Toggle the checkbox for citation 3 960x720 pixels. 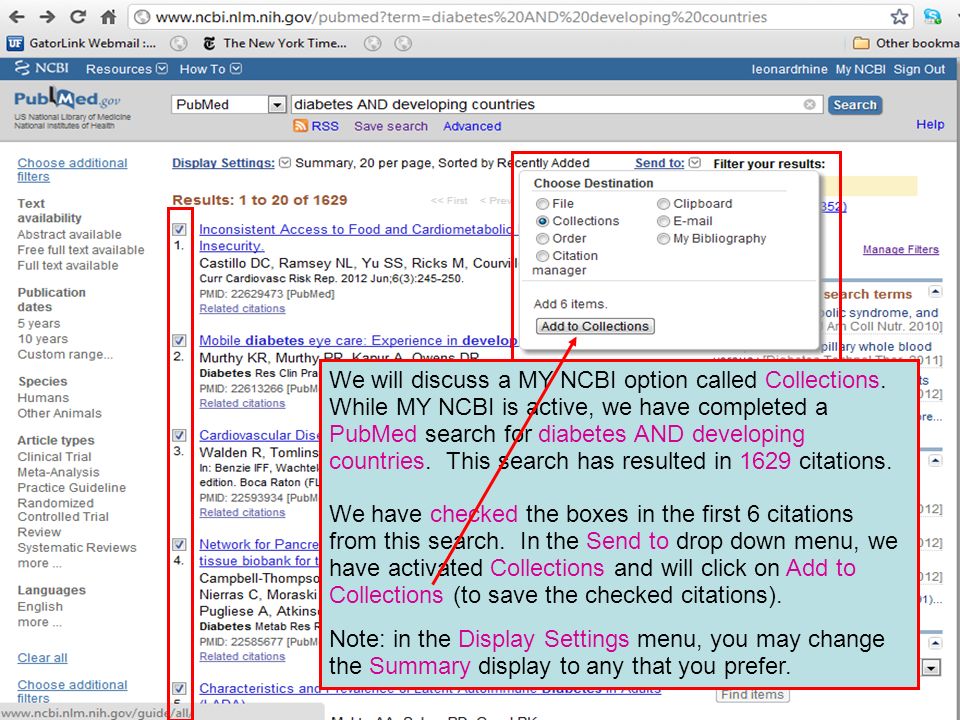(179, 435)
